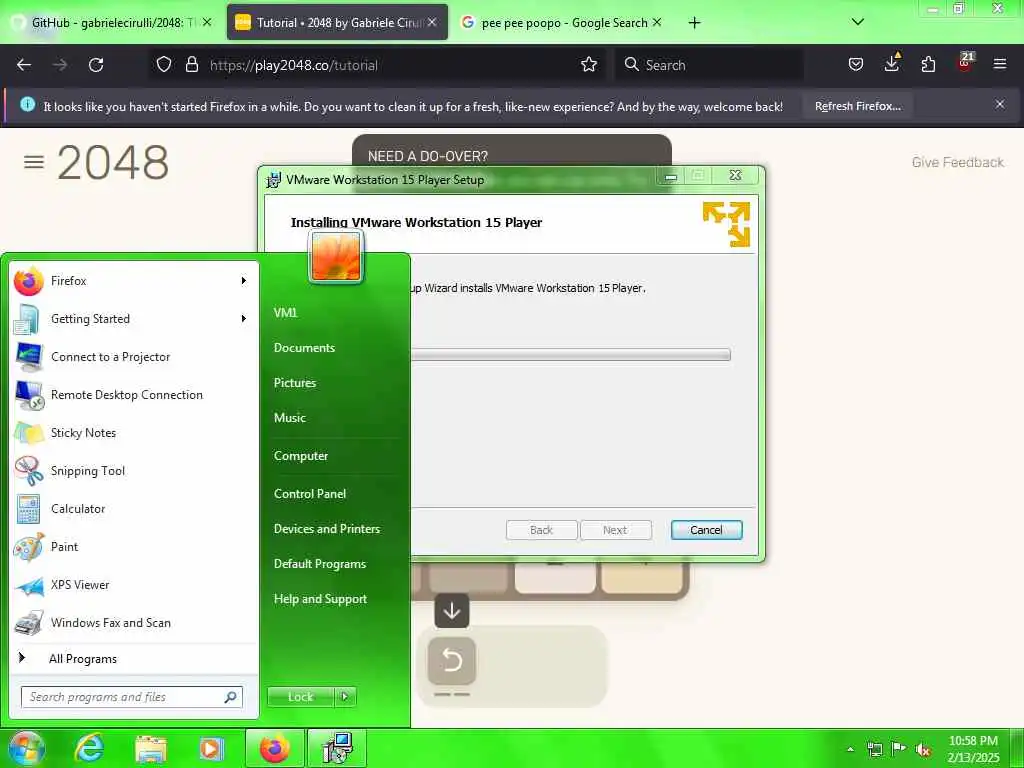Open Devices and Printers
The height and width of the screenshot is (768, 1024).
coord(327,529)
